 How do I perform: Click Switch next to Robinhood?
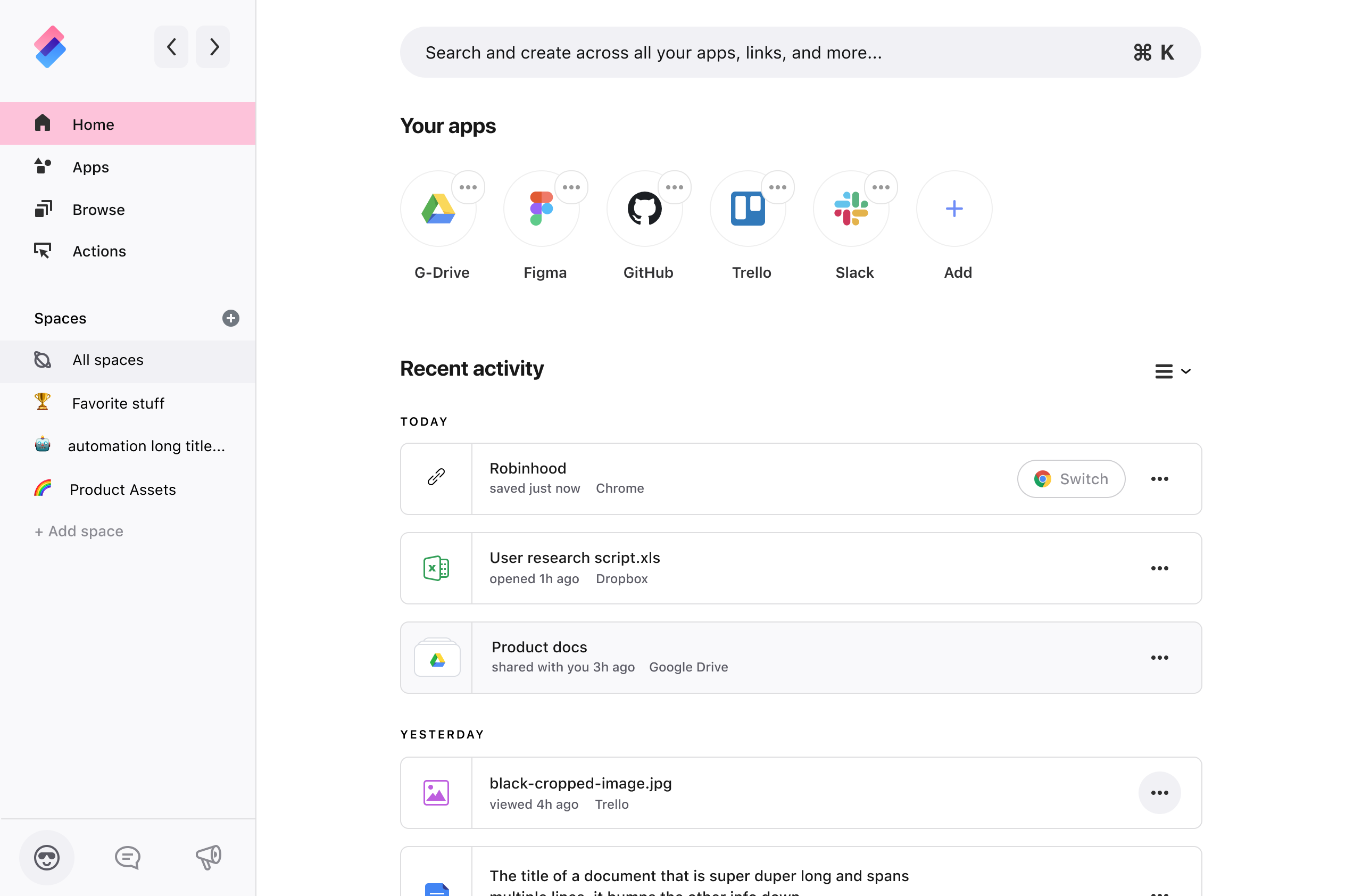pyautogui.click(x=1071, y=479)
